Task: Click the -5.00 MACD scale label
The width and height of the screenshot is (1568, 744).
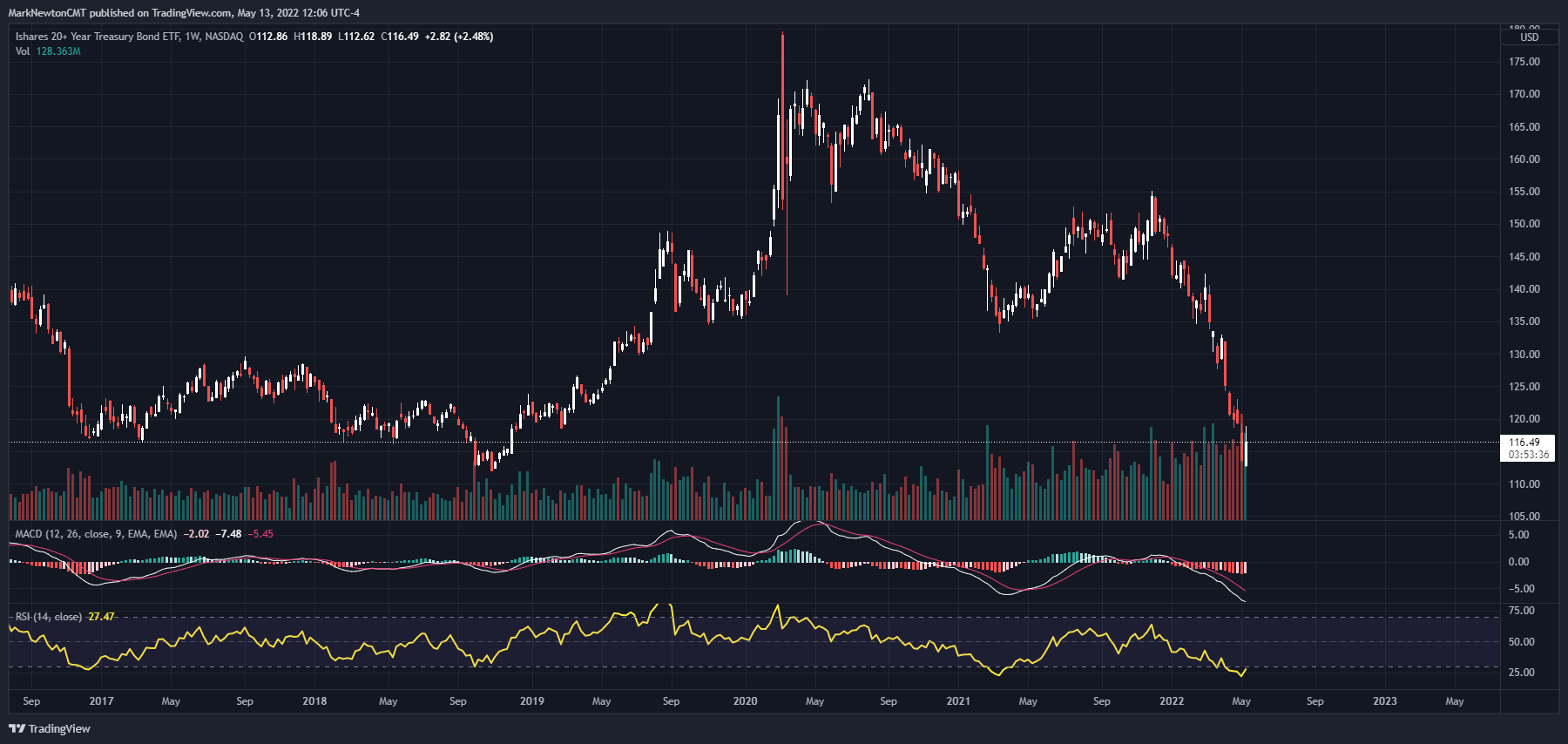Action: 1518,589
